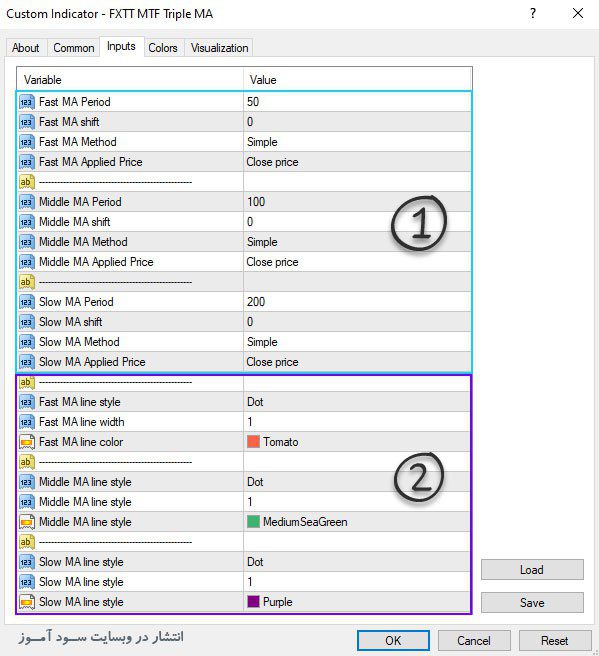Edit the Slow MA Period value 200
This screenshot has height=656, width=599.
coord(358,302)
